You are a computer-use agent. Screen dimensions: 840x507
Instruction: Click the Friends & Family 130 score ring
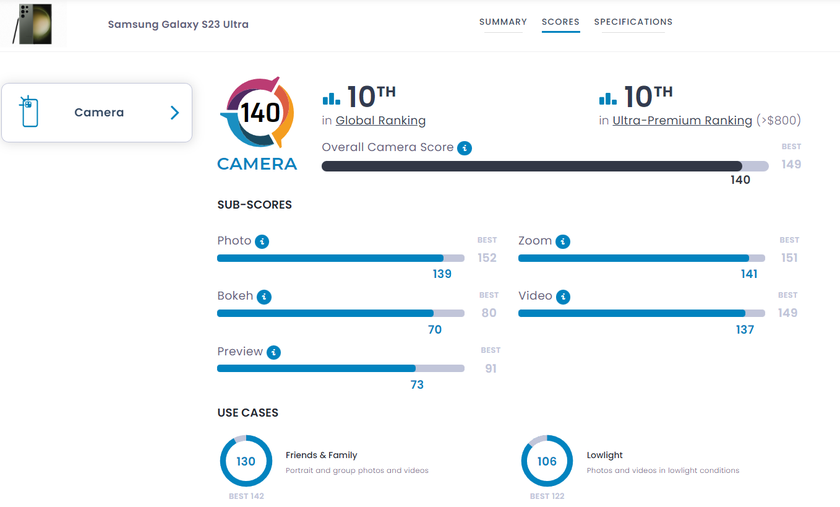pos(246,461)
